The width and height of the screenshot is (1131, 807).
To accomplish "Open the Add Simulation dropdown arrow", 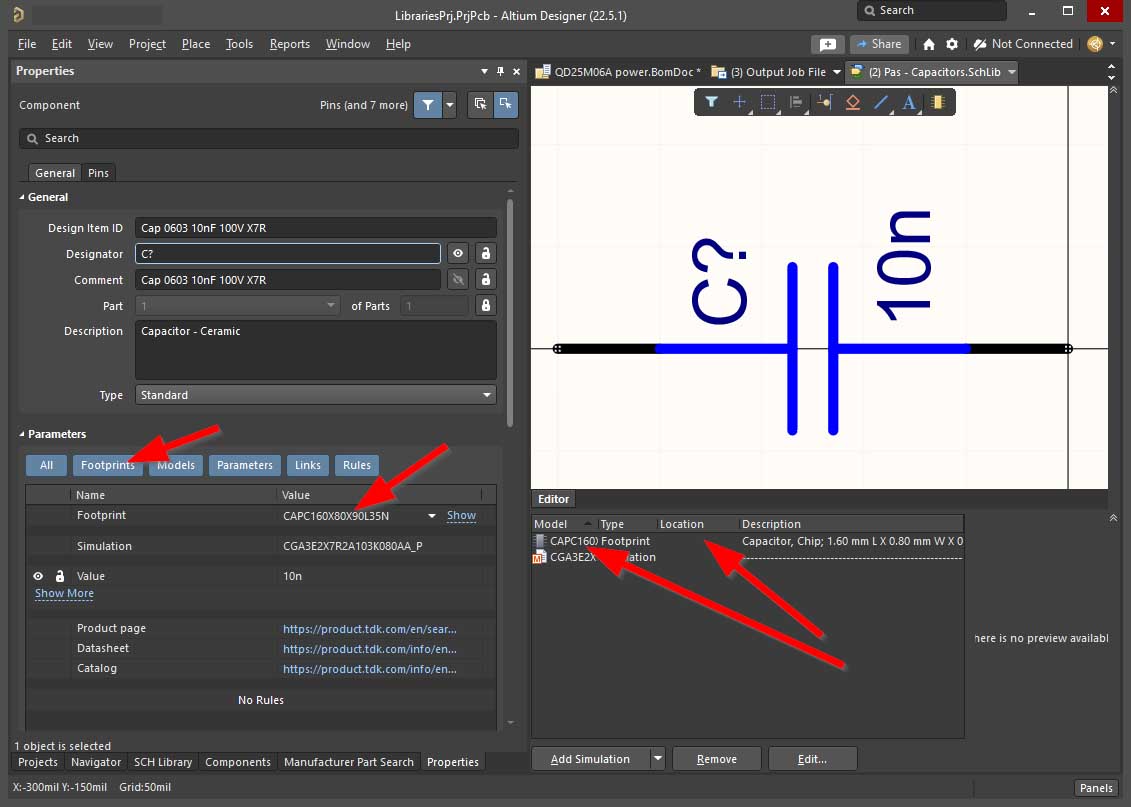I will point(658,759).
